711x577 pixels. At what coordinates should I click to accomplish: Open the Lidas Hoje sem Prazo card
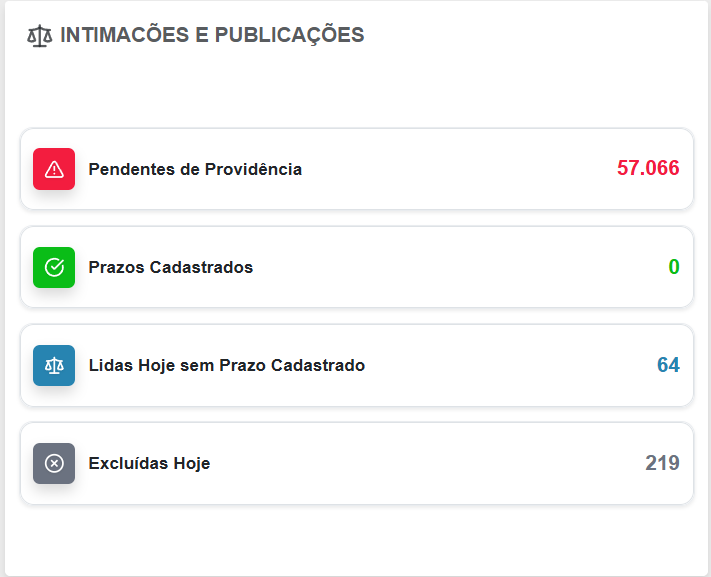(357, 365)
